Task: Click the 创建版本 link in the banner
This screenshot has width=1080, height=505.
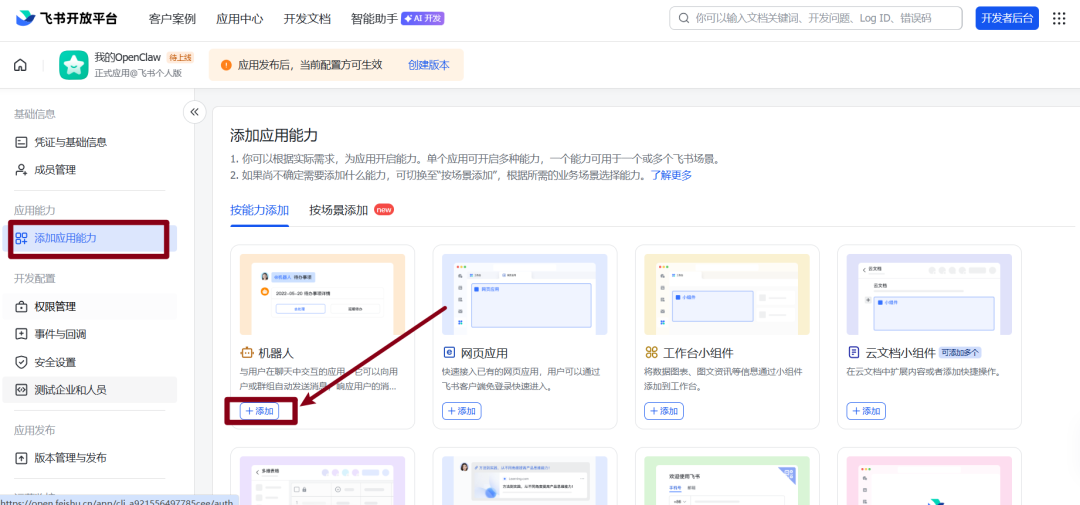Action: [428, 65]
